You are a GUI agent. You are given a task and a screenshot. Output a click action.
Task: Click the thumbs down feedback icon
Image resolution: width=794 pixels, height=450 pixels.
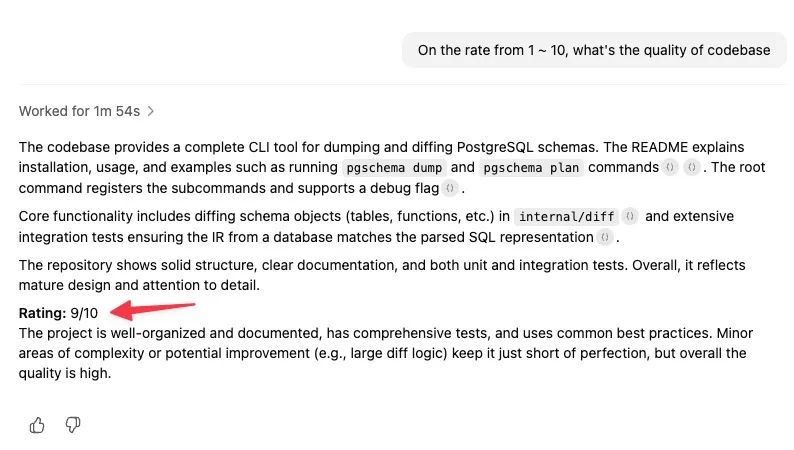click(72, 425)
